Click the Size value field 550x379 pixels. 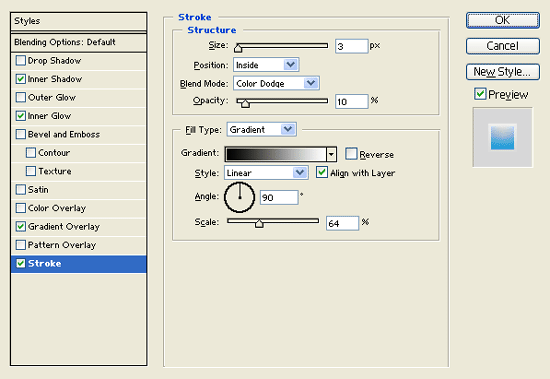351,46
